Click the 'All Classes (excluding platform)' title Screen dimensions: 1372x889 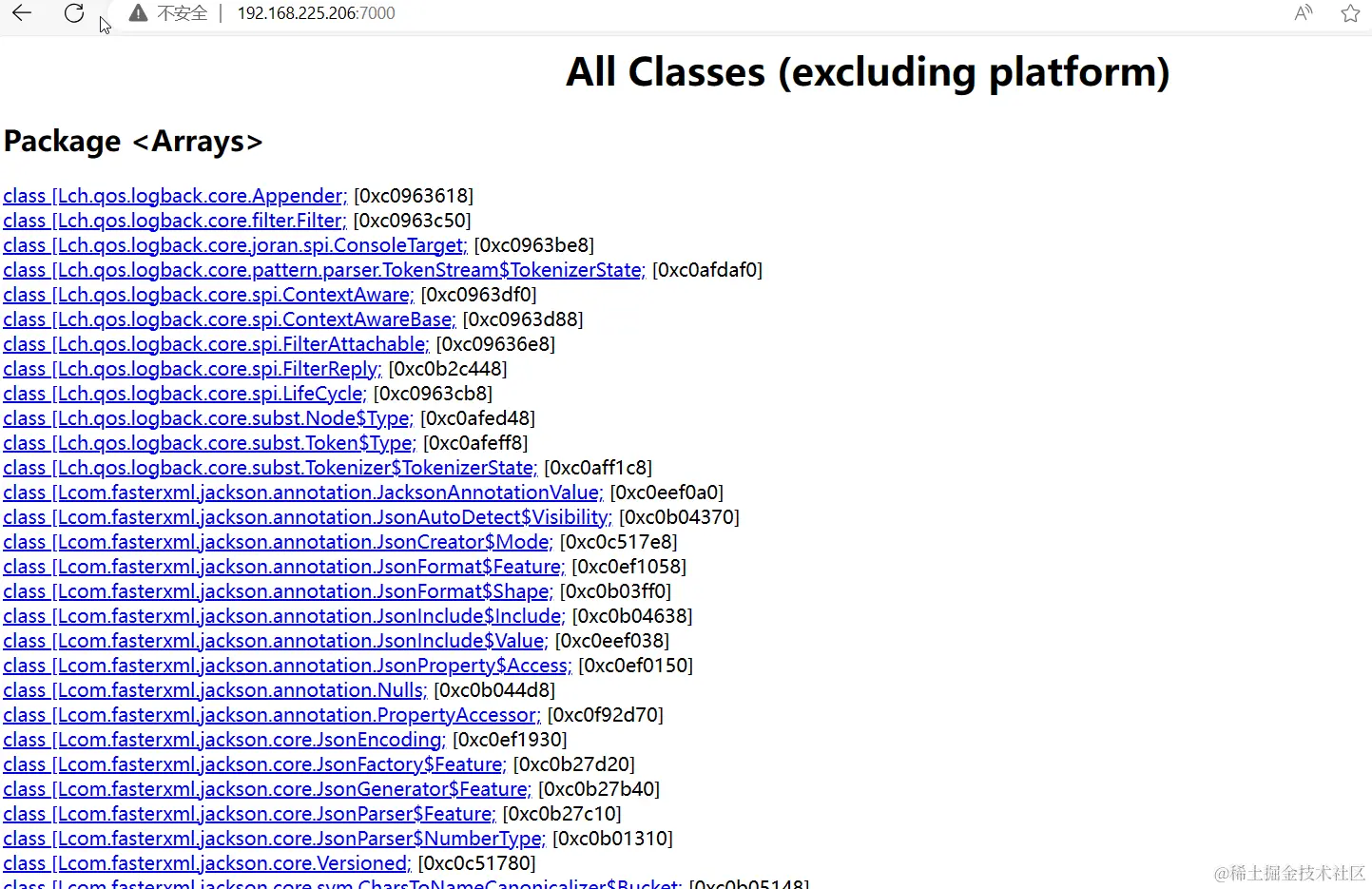[x=867, y=72]
